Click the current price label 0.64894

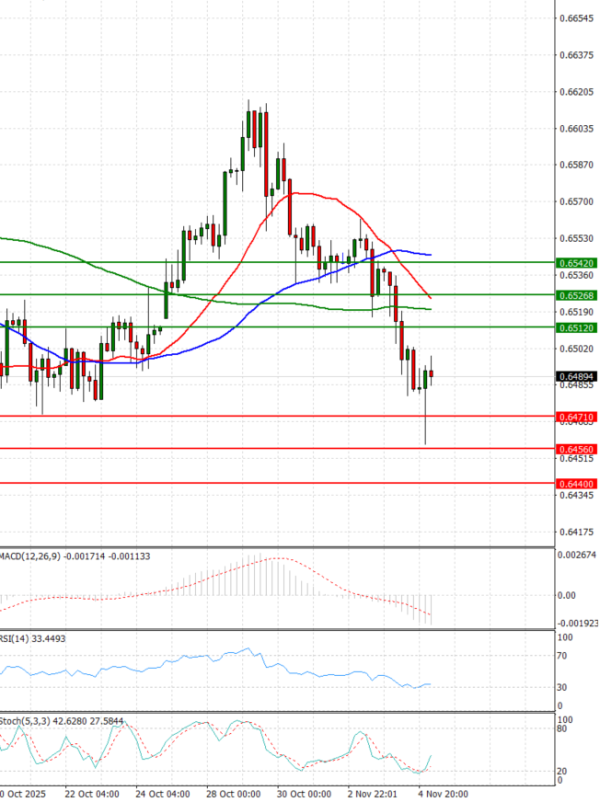pos(576,376)
